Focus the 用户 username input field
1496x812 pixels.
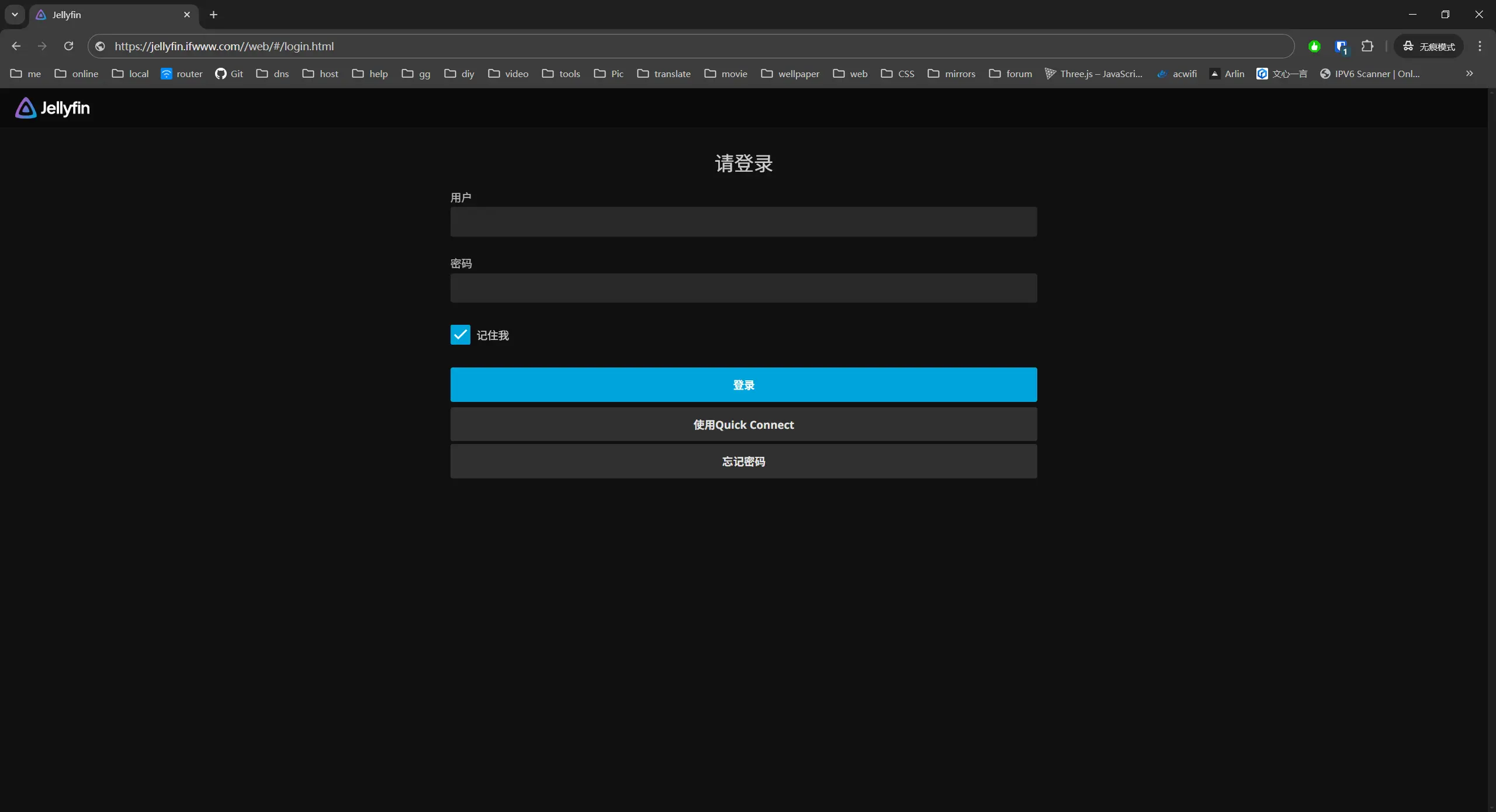[x=743, y=222]
